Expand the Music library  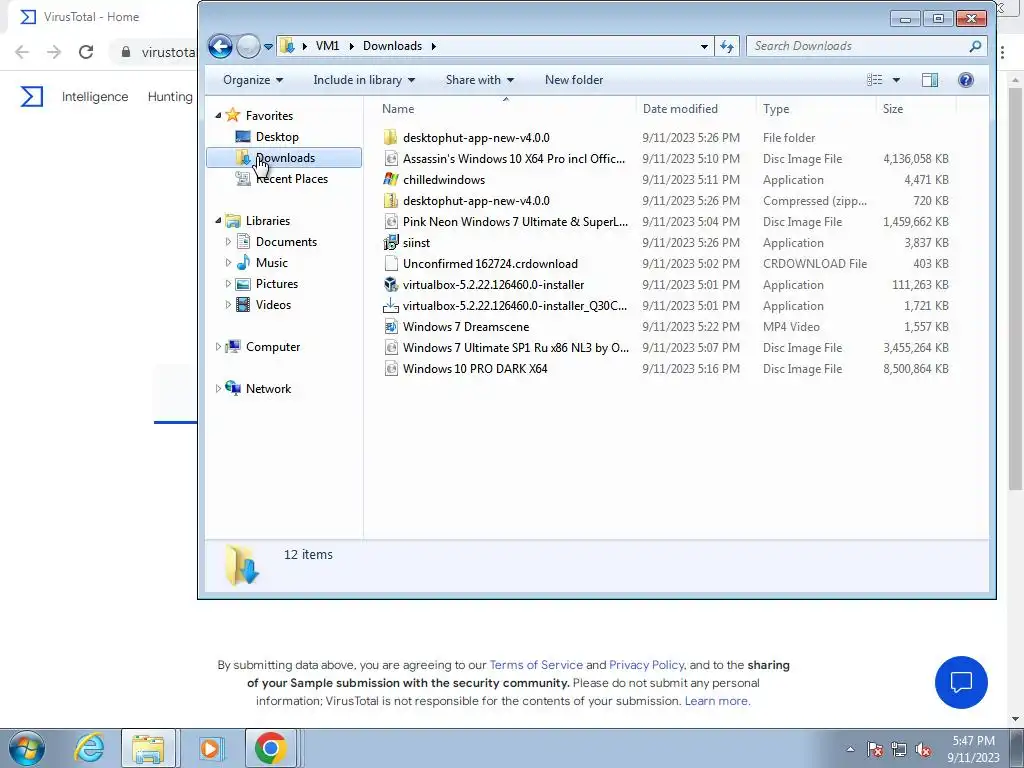[x=228, y=263]
